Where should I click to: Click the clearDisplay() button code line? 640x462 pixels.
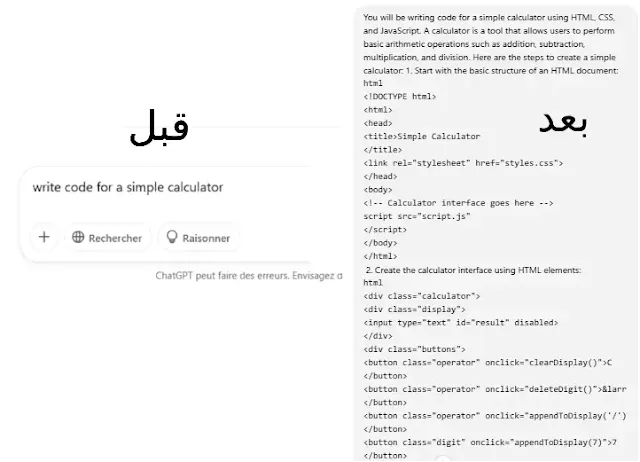pyautogui.click(x=487, y=363)
